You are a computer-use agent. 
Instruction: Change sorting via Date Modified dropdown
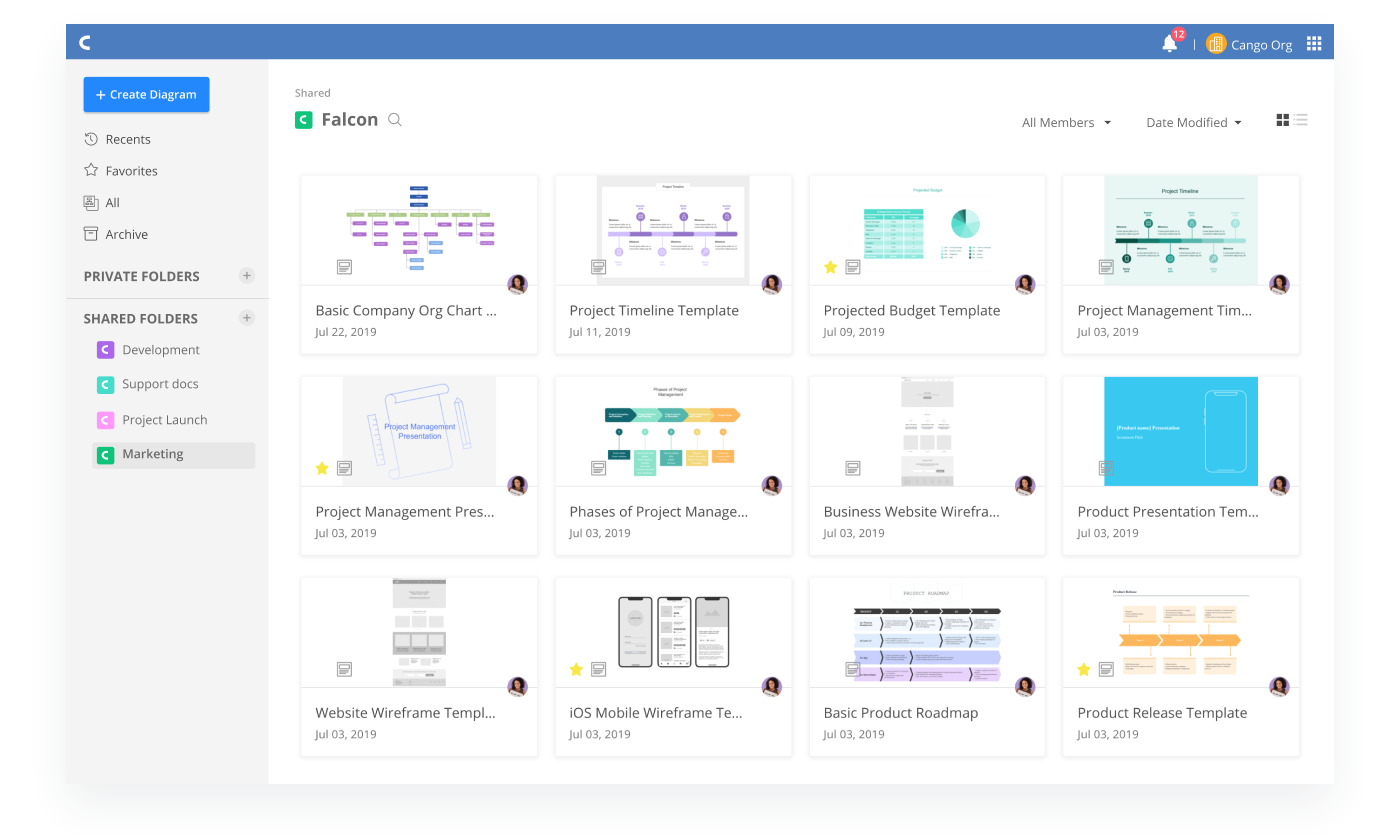tap(1193, 122)
